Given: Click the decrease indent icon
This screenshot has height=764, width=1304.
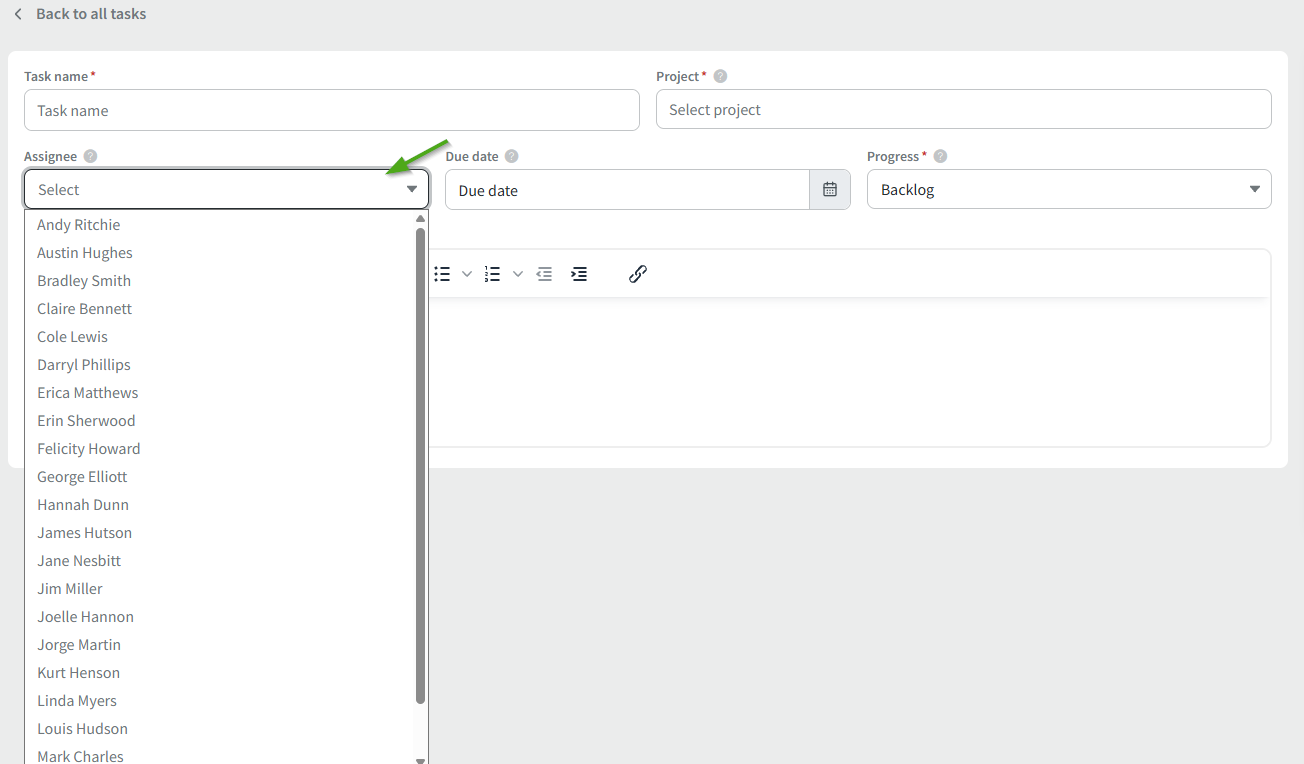Looking at the screenshot, I should [x=544, y=274].
